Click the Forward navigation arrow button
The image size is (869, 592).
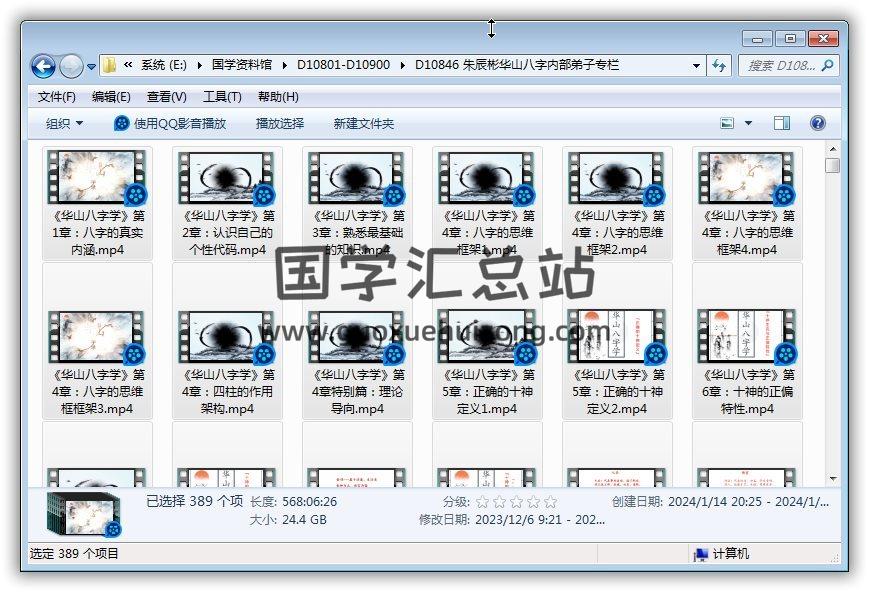pyautogui.click(x=71, y=66)
